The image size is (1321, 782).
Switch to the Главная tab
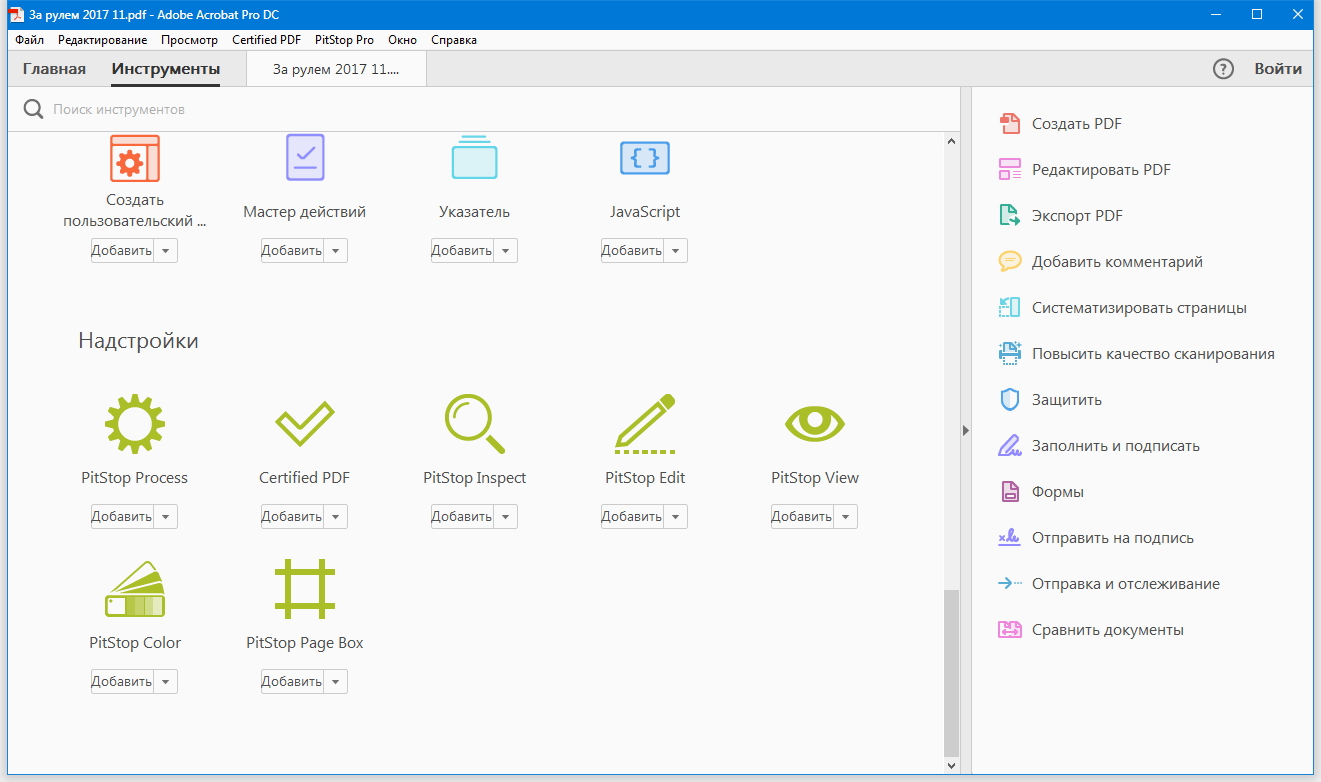point(54,69)
